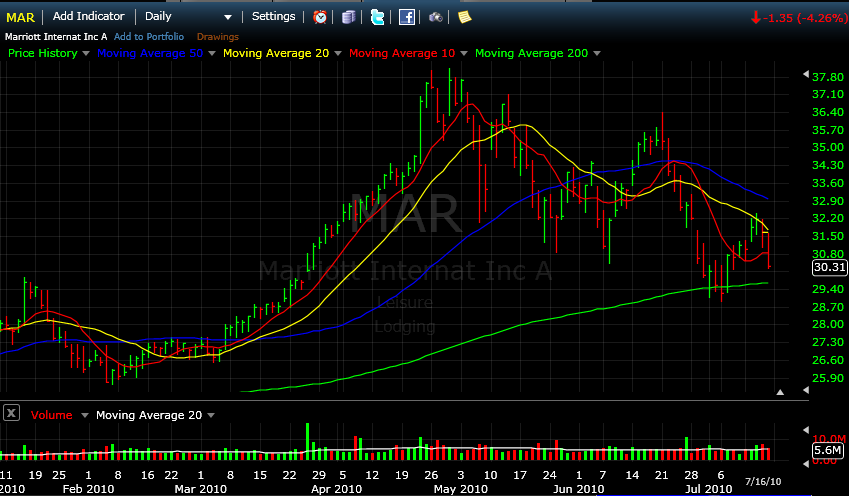Click the lower arrow on the price scale
Viewport: 849px width, 496px height.
point(806,390)
